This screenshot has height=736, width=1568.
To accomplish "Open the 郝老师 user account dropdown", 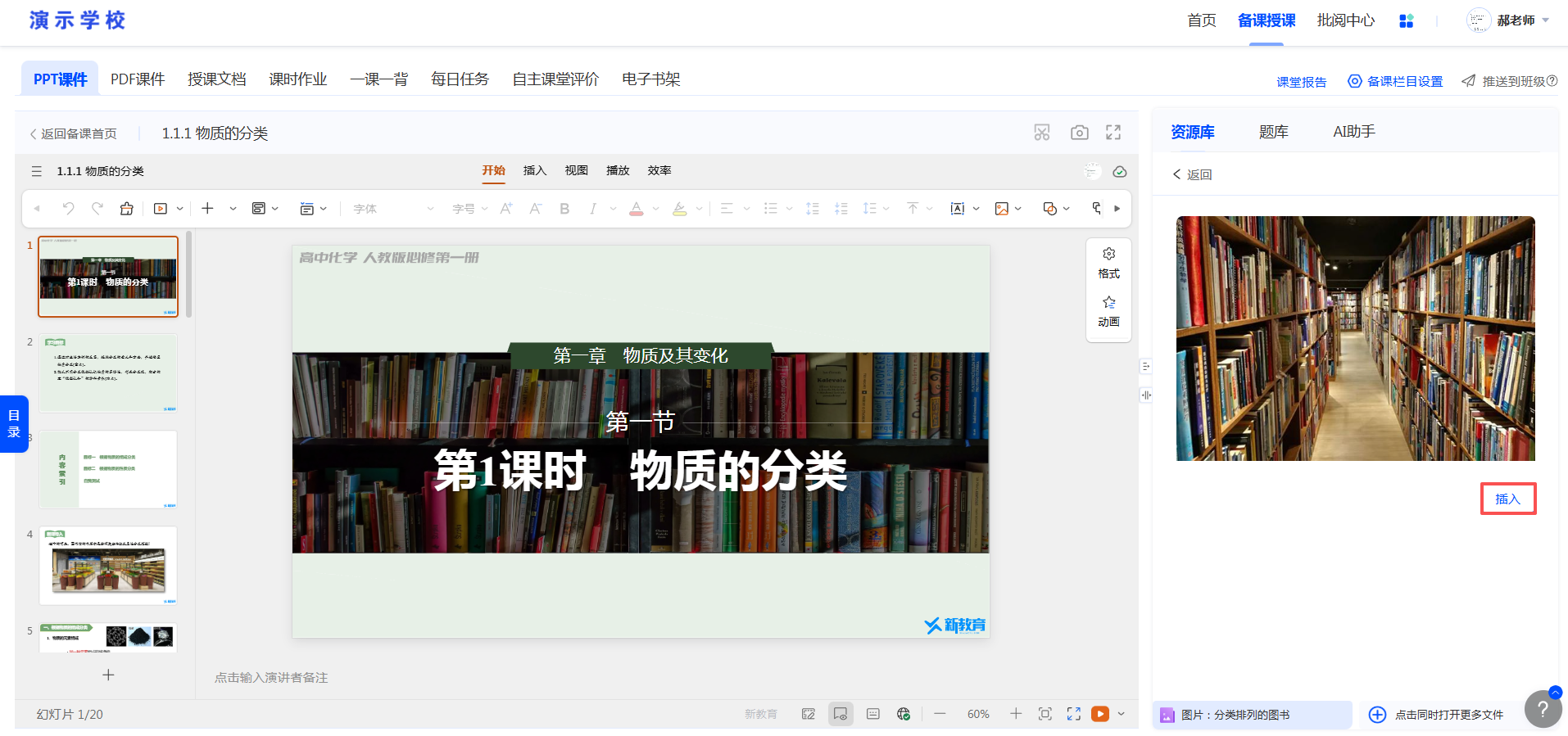I will pos(1508,20).
